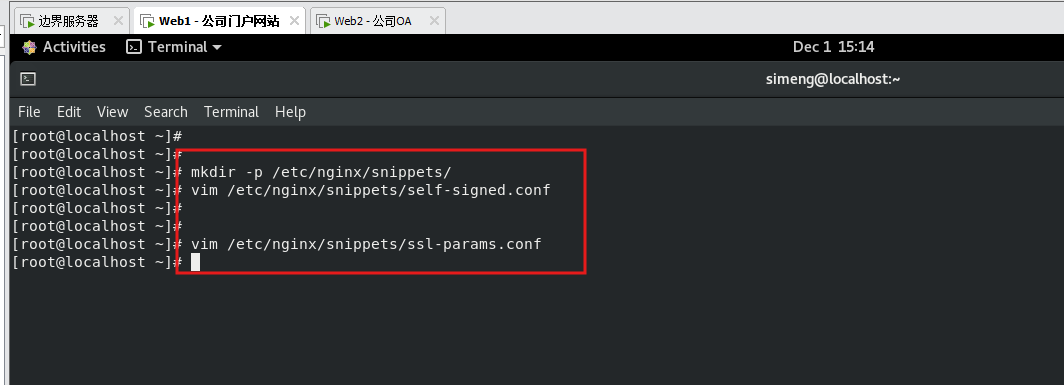Click the Web2 VM running icon
Viewport: 1064px width, 385px height.
(324, 22)
